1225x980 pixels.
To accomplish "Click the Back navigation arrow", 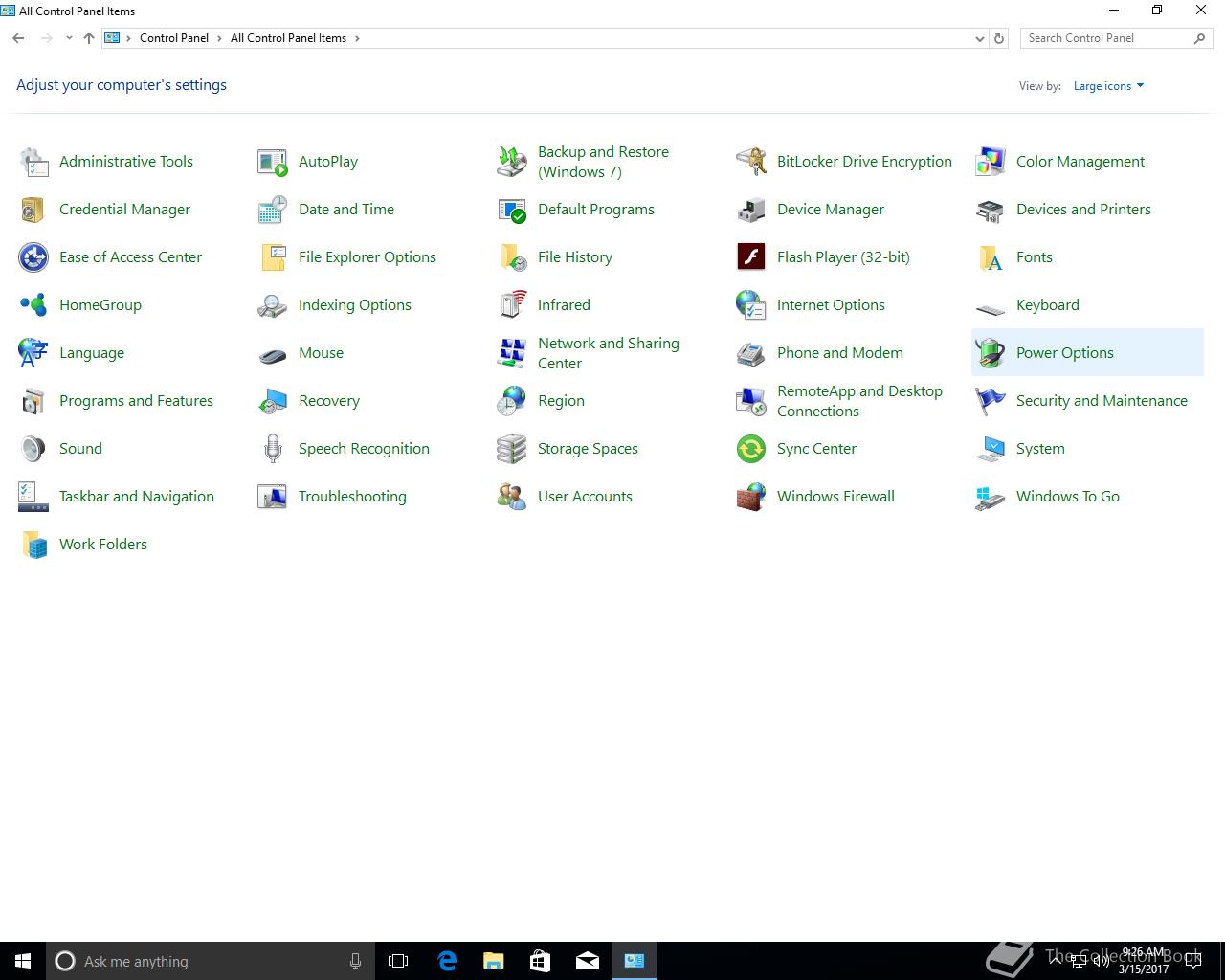I will [18, 38].
